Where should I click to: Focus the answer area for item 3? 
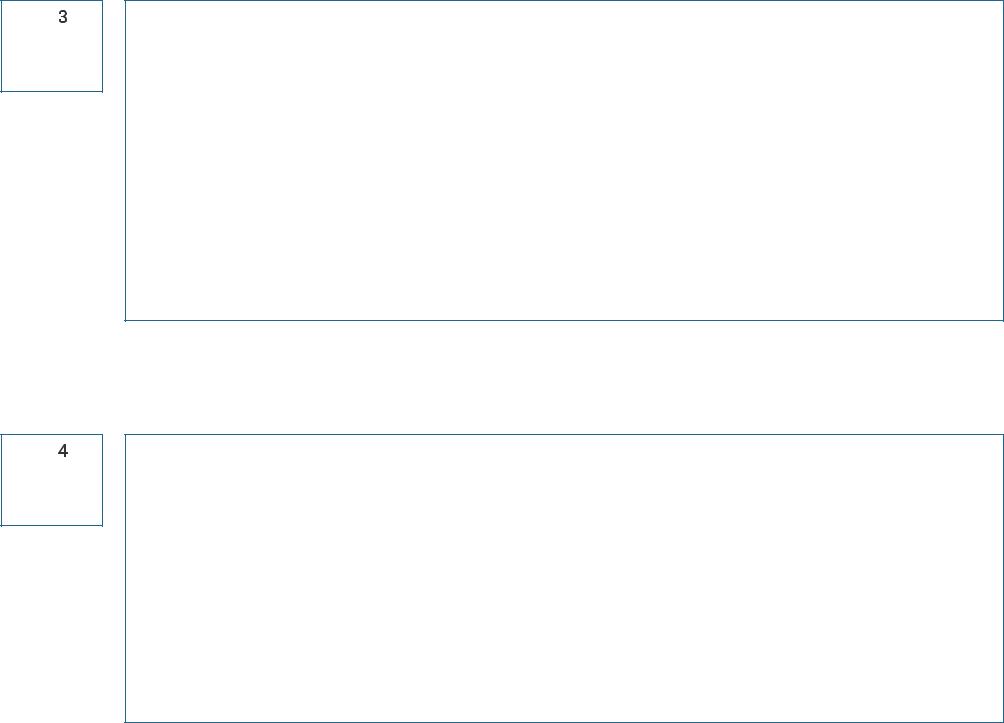[x=564, y=160]
